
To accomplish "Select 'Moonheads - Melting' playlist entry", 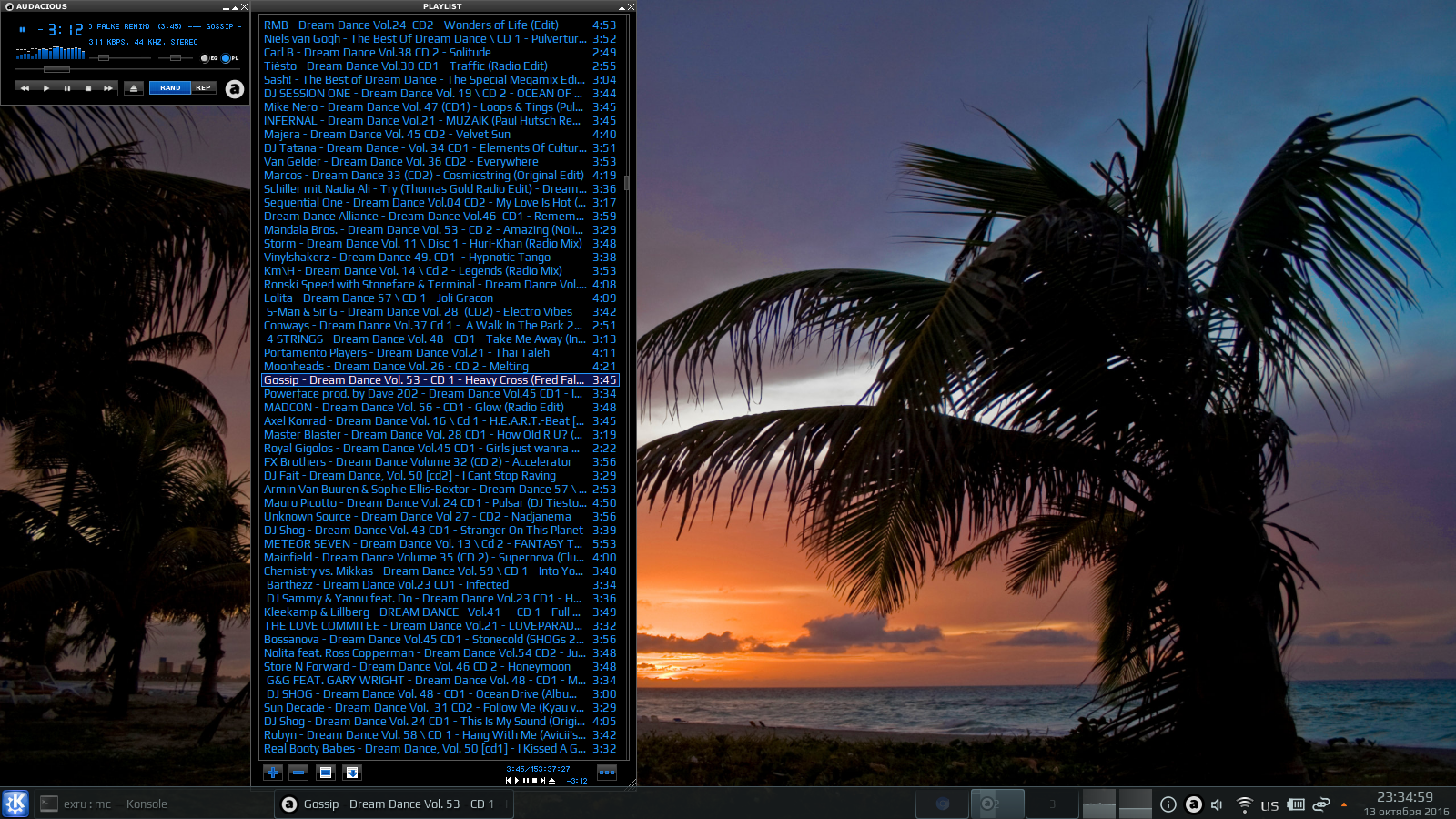I will pos(440,366).
